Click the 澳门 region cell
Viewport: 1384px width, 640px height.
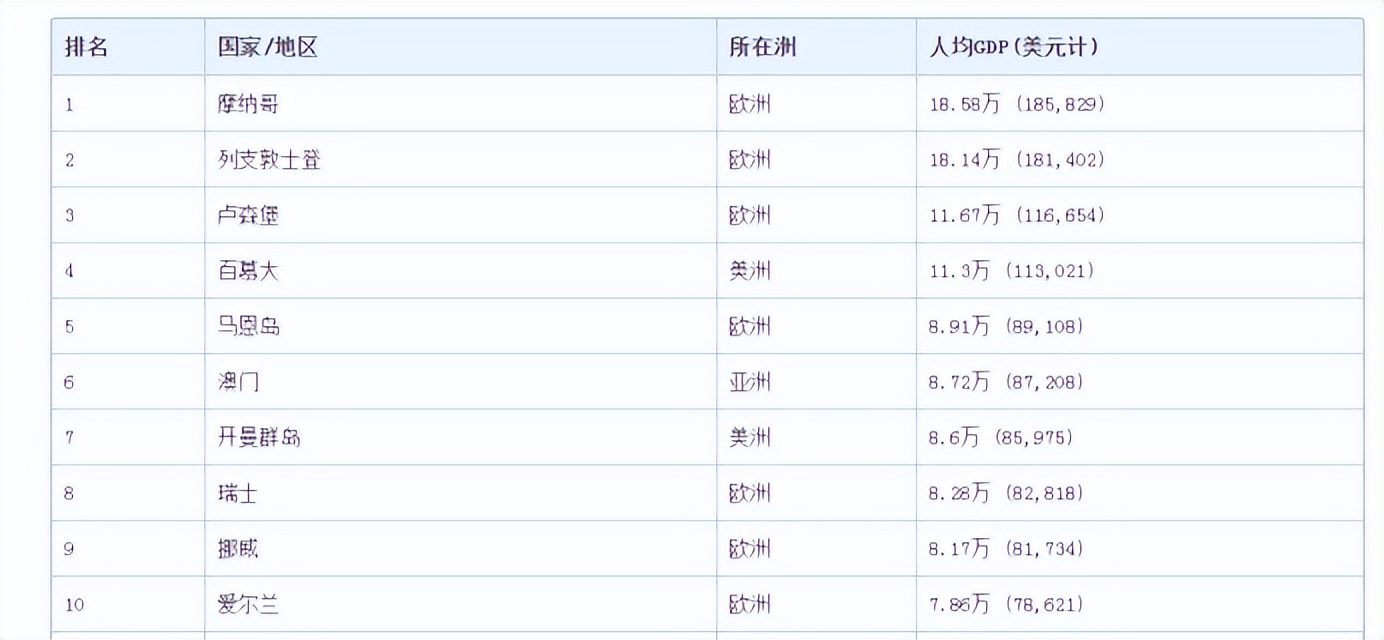tap(239, 382)
